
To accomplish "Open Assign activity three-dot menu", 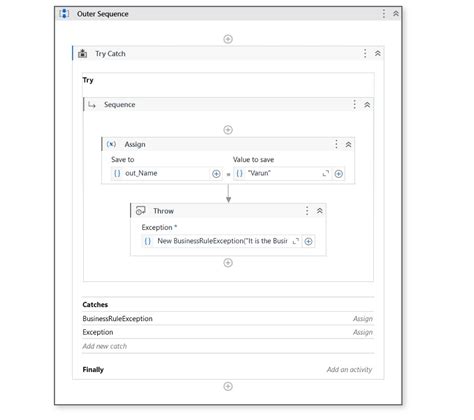I will 336,144.
